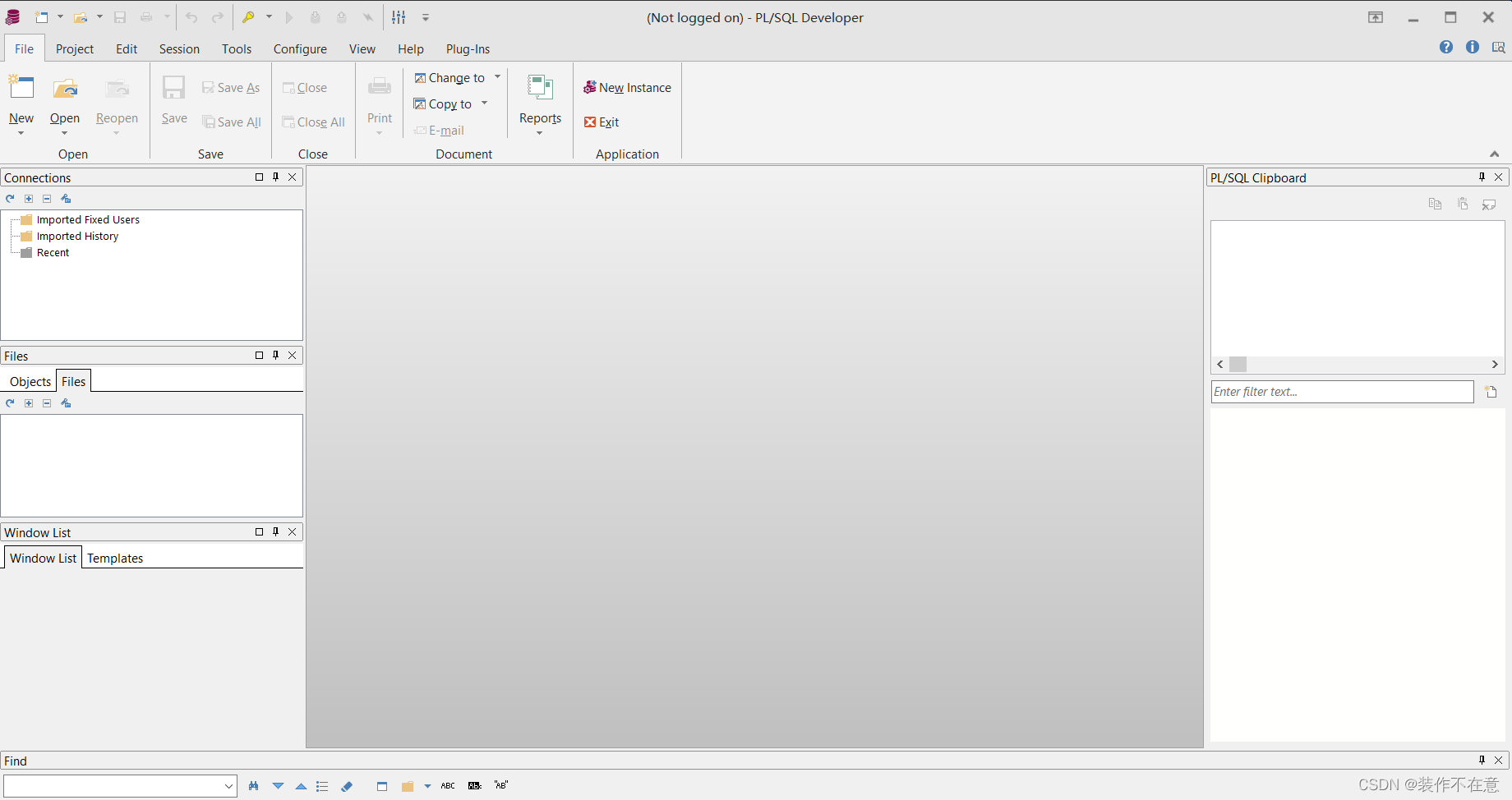Click the eraser clear highlight icon
The height and width of the screenshot is (800, 1512).
click(x=347, y=786)
